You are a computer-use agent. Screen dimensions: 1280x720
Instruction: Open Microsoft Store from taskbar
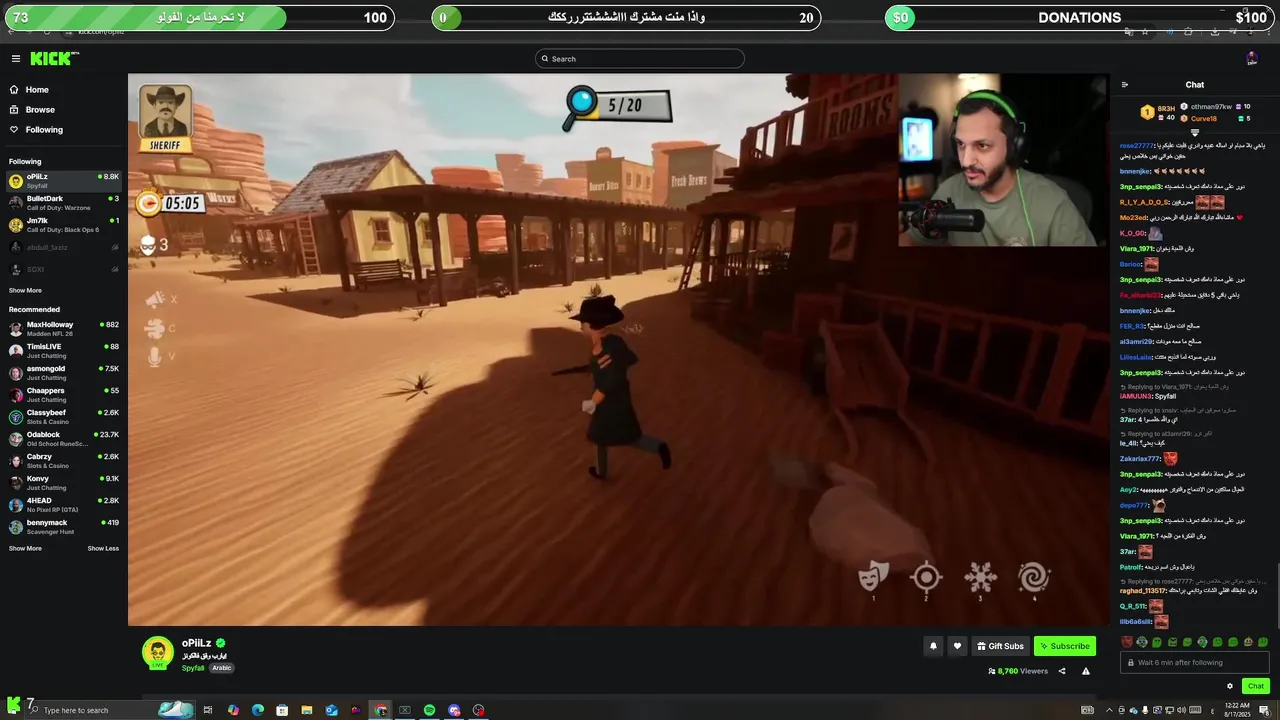pos(282,710)
